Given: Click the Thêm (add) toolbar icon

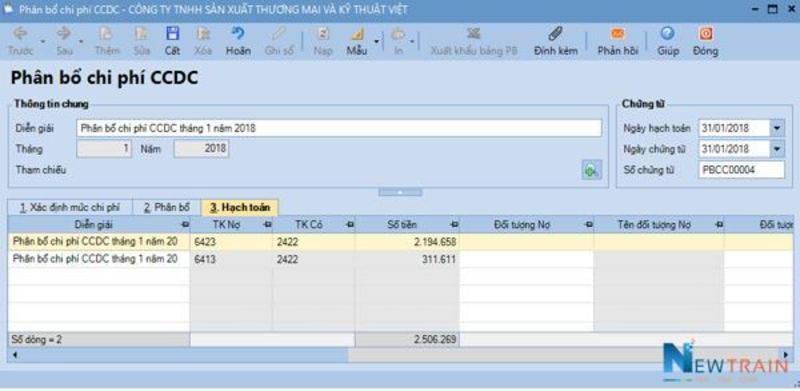Looking at the screenshot, I should [x=106, y=34].
